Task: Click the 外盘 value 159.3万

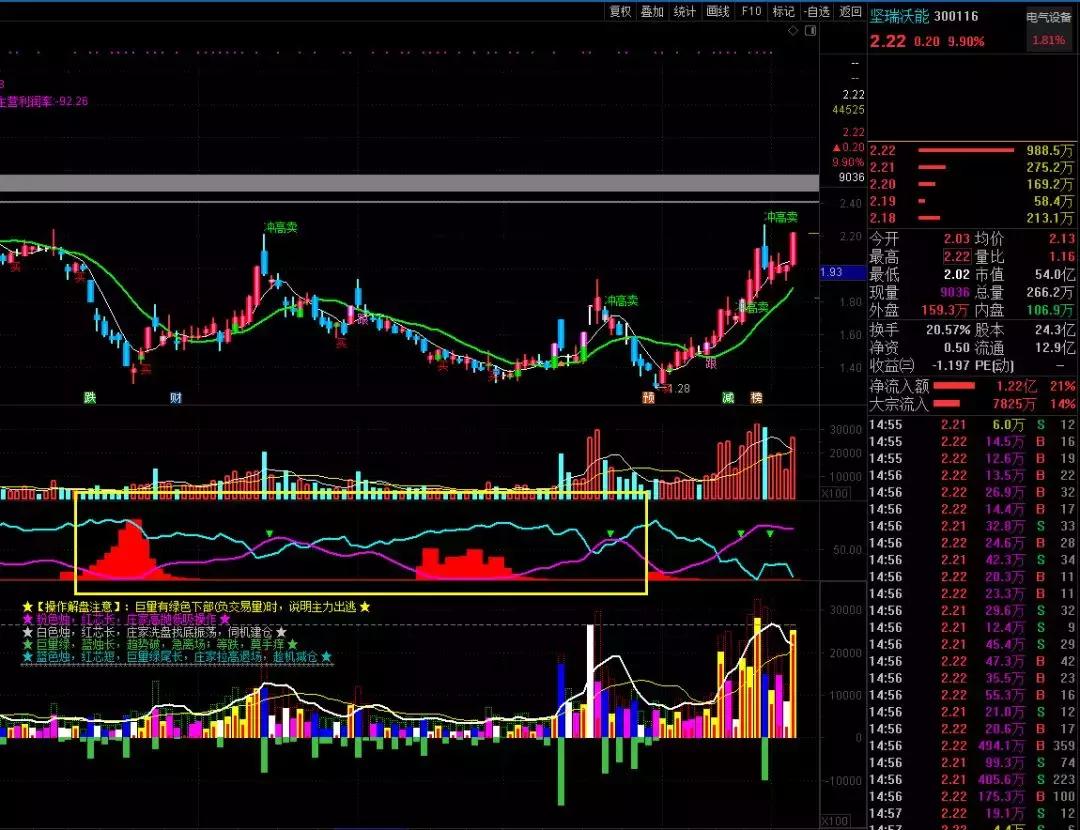Action: click(944, 310)
